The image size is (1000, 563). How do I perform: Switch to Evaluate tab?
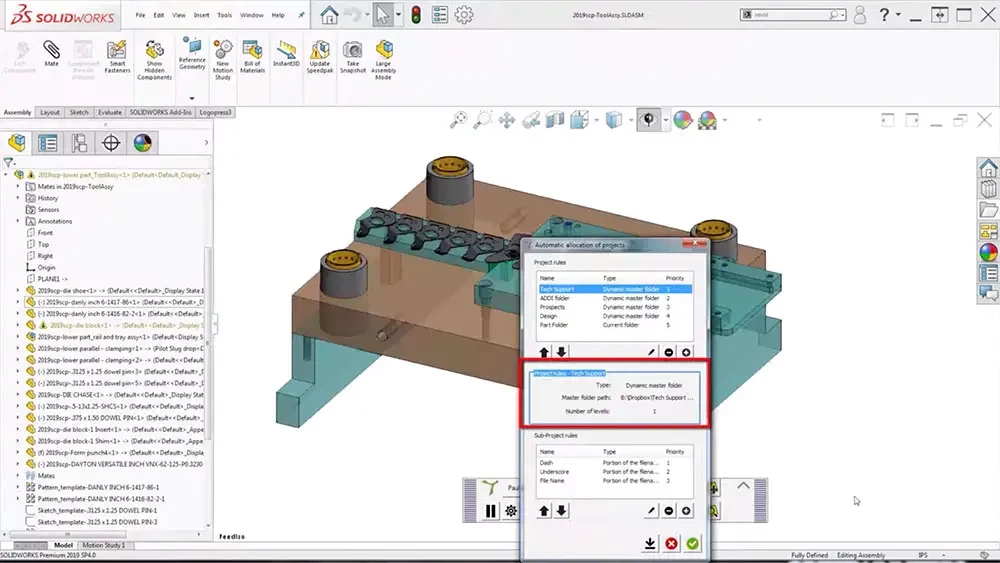110,112
